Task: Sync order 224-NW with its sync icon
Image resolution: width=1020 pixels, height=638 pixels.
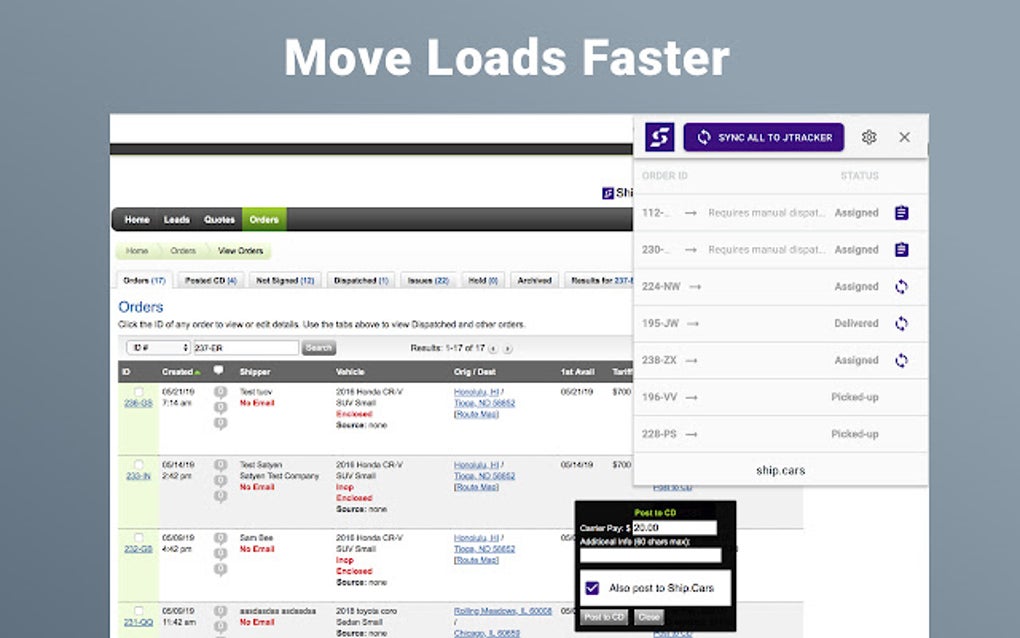Action: click(901, 287)
